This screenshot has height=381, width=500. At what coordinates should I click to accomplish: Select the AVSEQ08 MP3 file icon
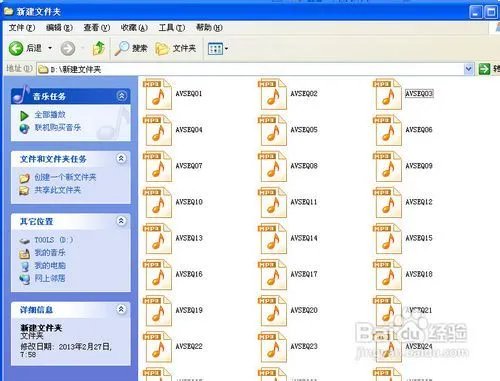coord(272,166)
